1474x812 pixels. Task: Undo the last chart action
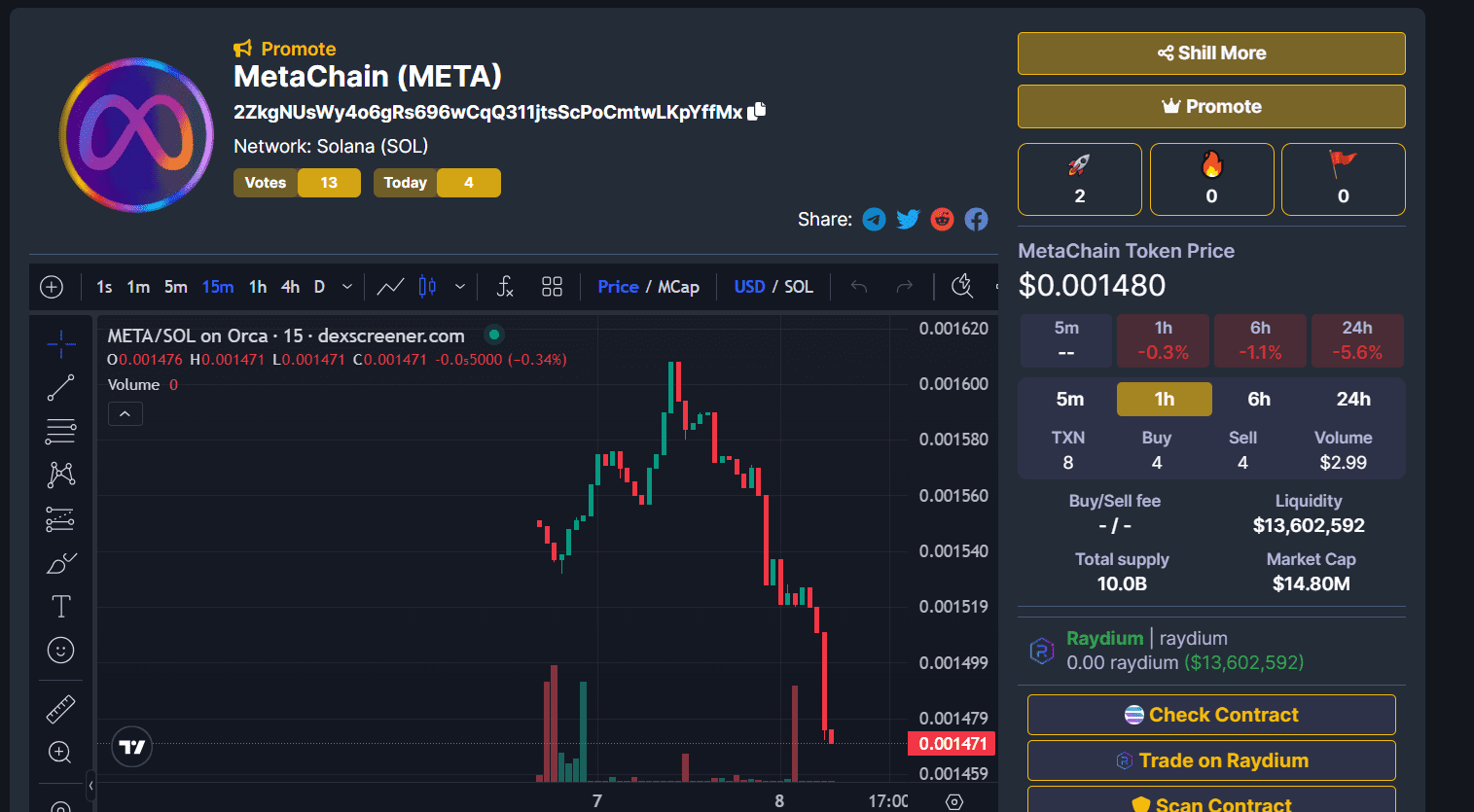tap(858, 286)
